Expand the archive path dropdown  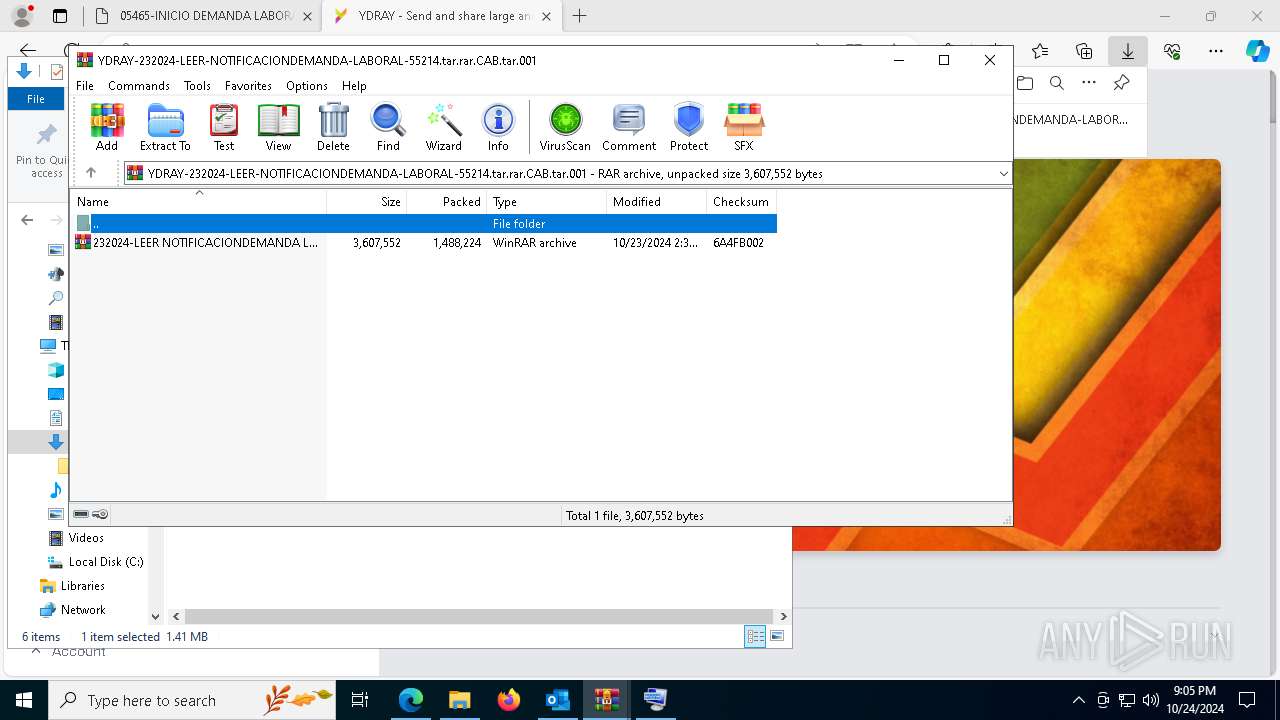click(x=1003, y=174)
